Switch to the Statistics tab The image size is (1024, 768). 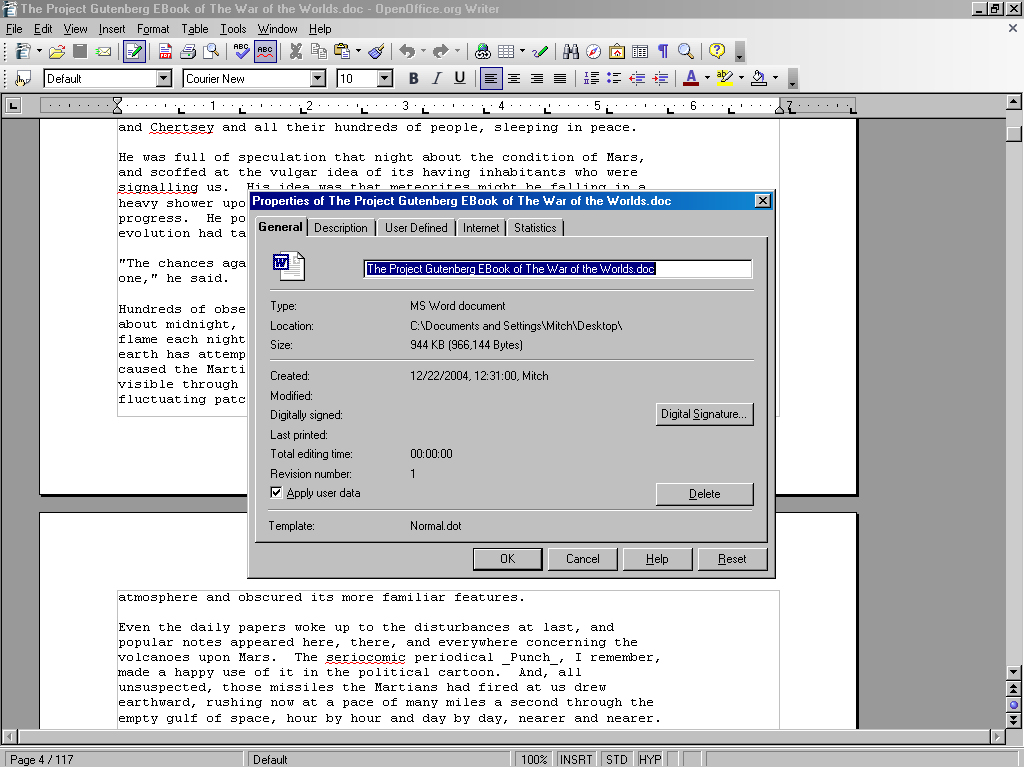point(535,228)
